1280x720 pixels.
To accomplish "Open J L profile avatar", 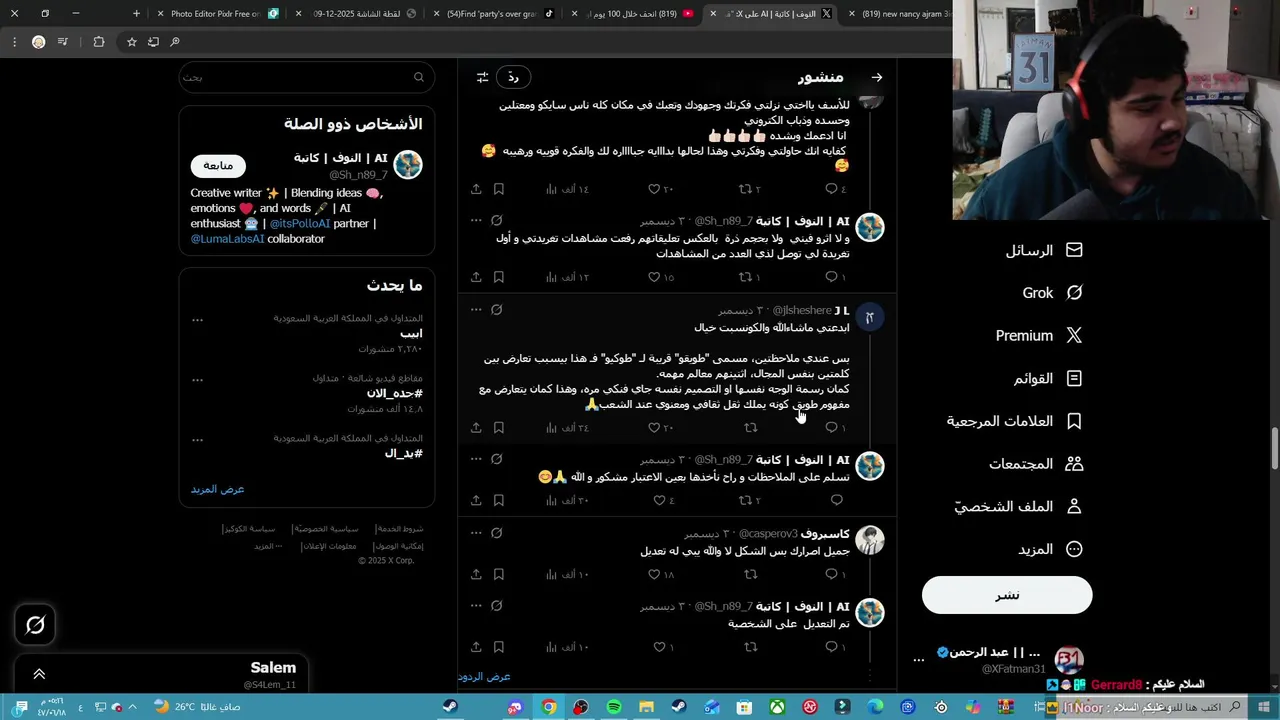I will [x=870, y=317].
